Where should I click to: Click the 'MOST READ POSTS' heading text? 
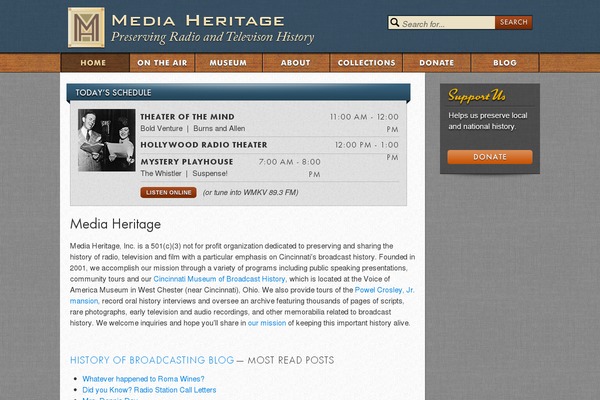pyautogui.click(x=290, y=360)
